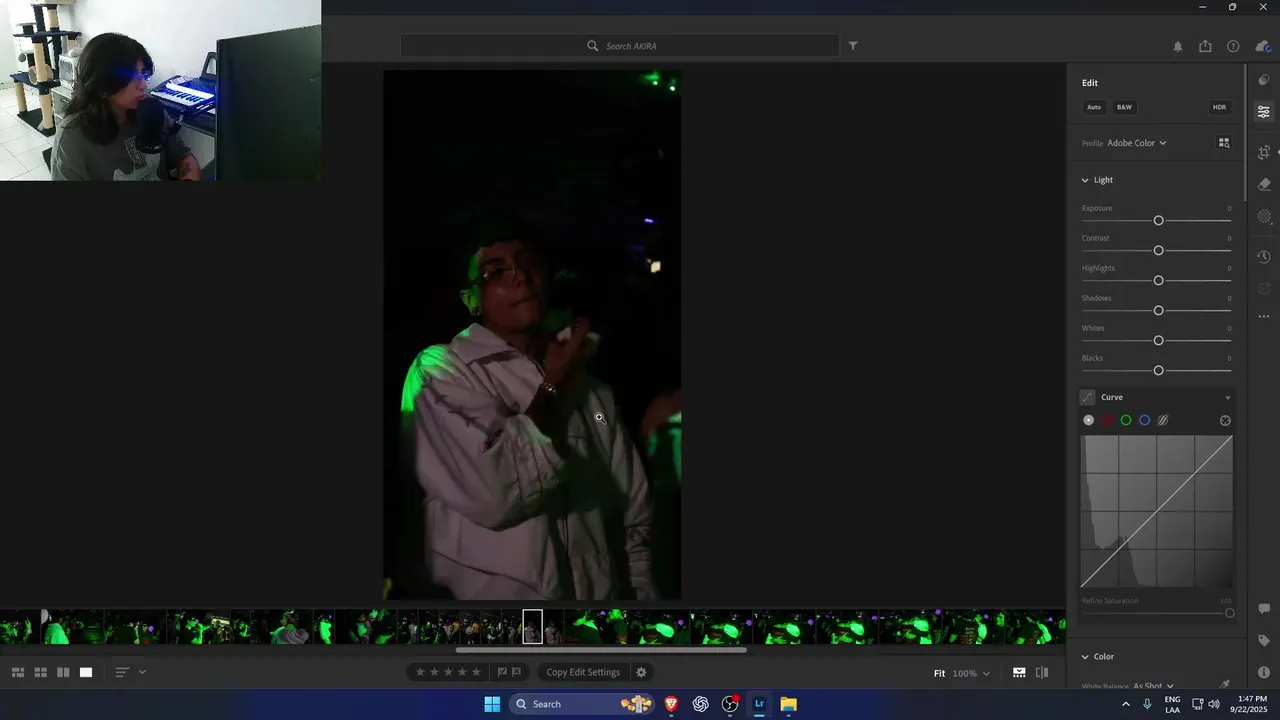Select the parametric curve mode
The width and height of the screenshot is (1280, 720).
(x=1163, y=420)
